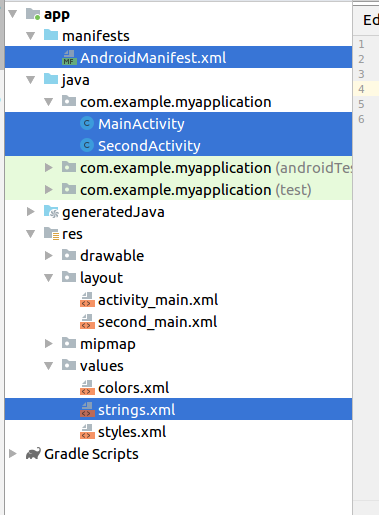Select styles.xml file
This screenshot has width=379, height=515.
(x=132, y=432)
